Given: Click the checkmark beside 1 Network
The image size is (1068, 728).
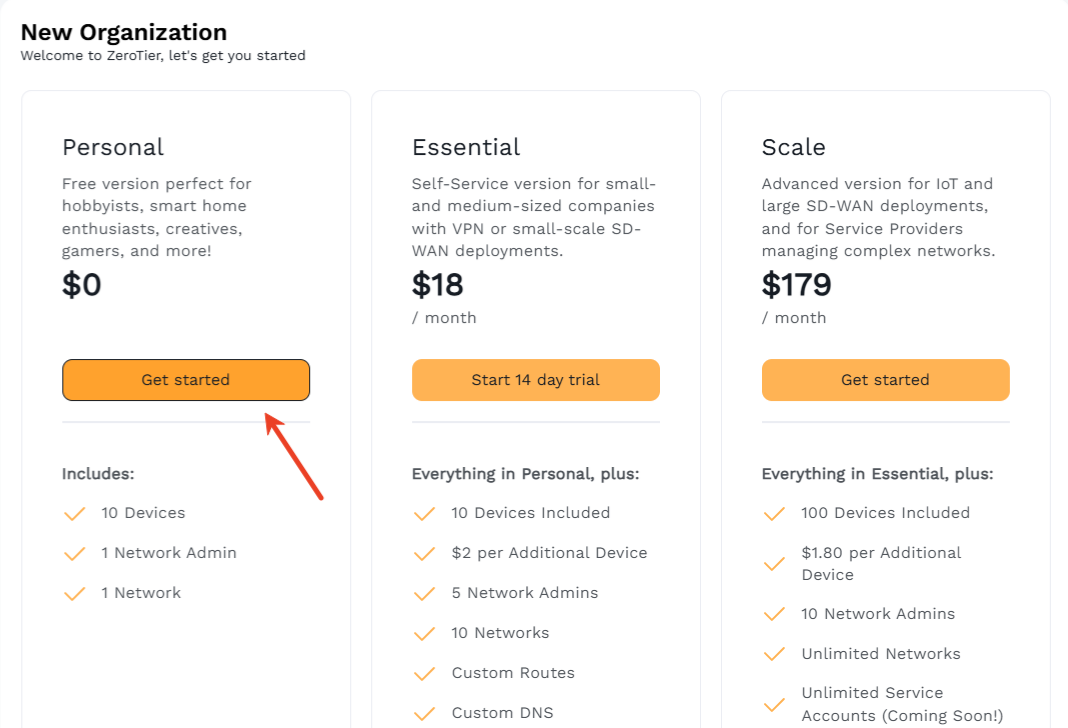Looking at the screenshot, I should coord(75,594).
